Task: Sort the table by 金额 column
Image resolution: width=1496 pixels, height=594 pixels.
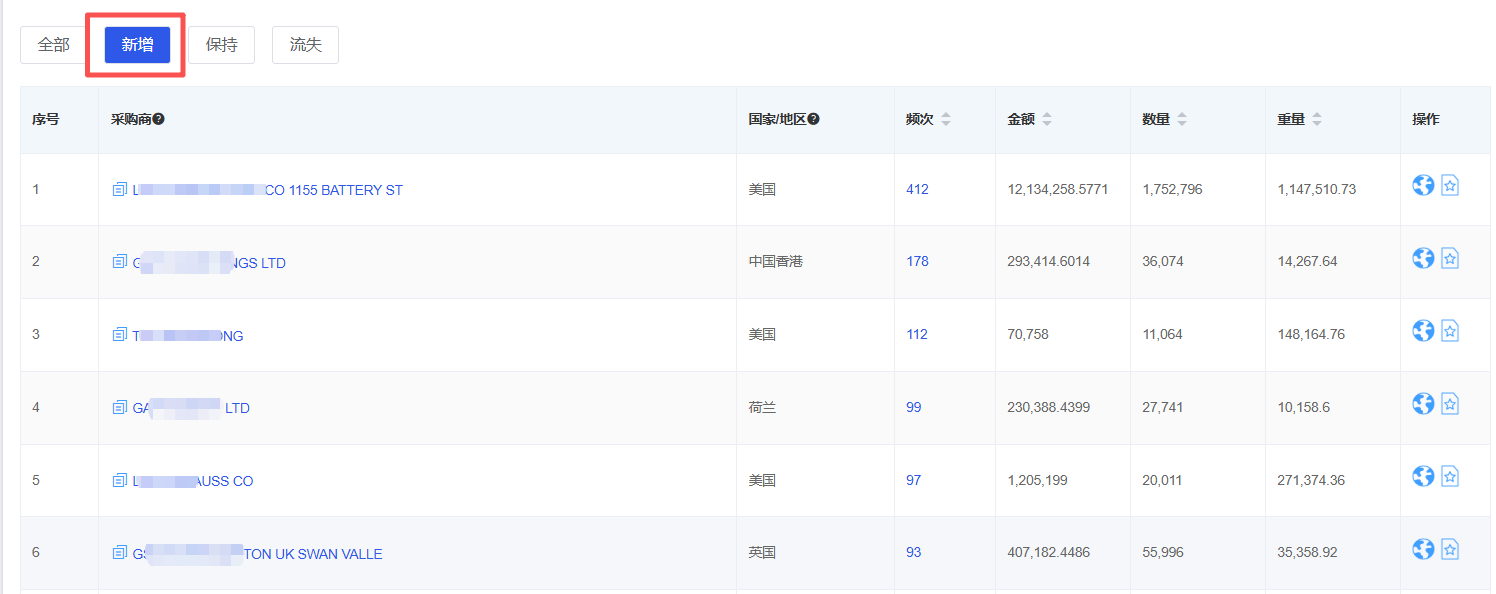Action: tap(1046, 119)
